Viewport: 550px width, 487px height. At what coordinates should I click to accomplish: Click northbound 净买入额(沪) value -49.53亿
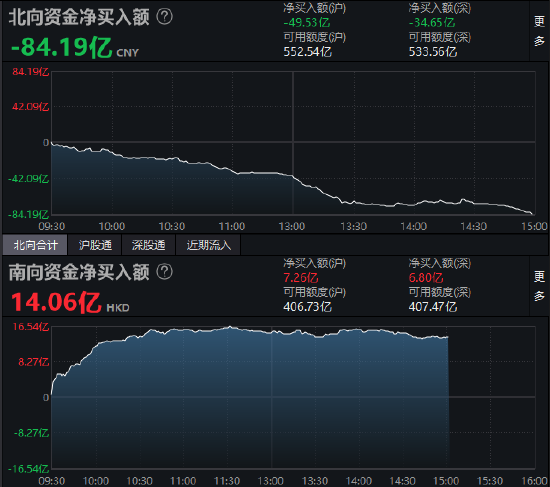307,23
